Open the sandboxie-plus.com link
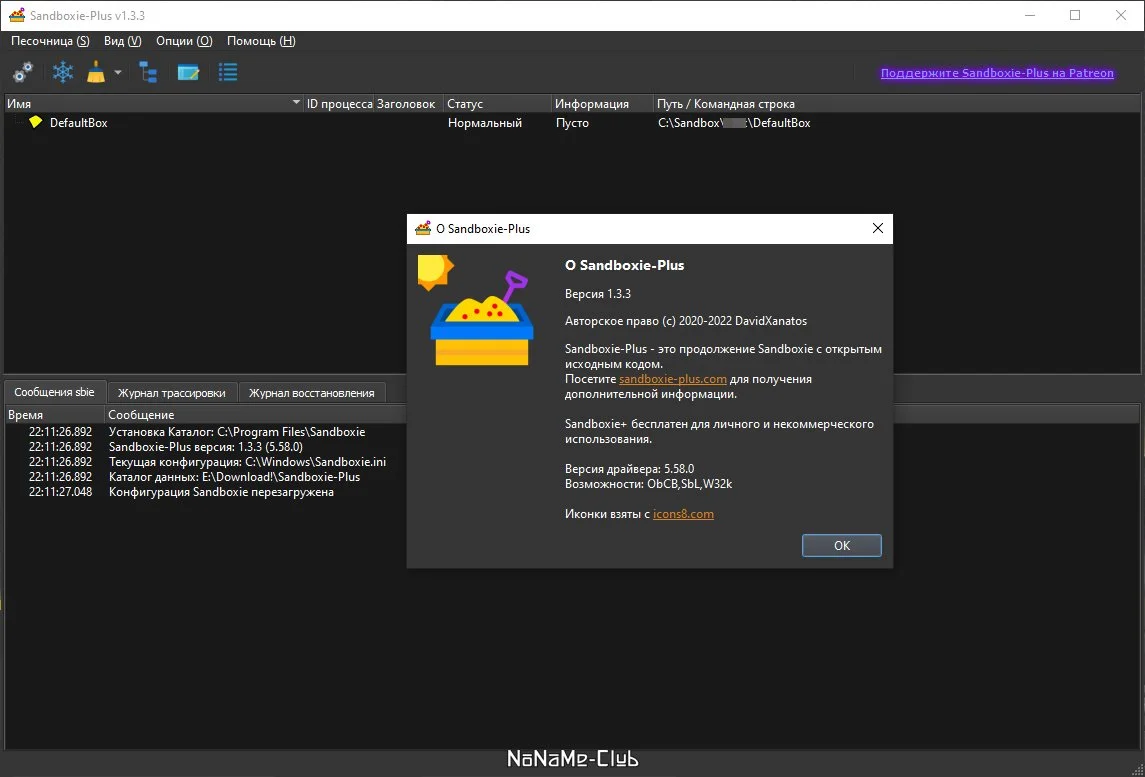 pyautogui.click(x=673, y=379)
